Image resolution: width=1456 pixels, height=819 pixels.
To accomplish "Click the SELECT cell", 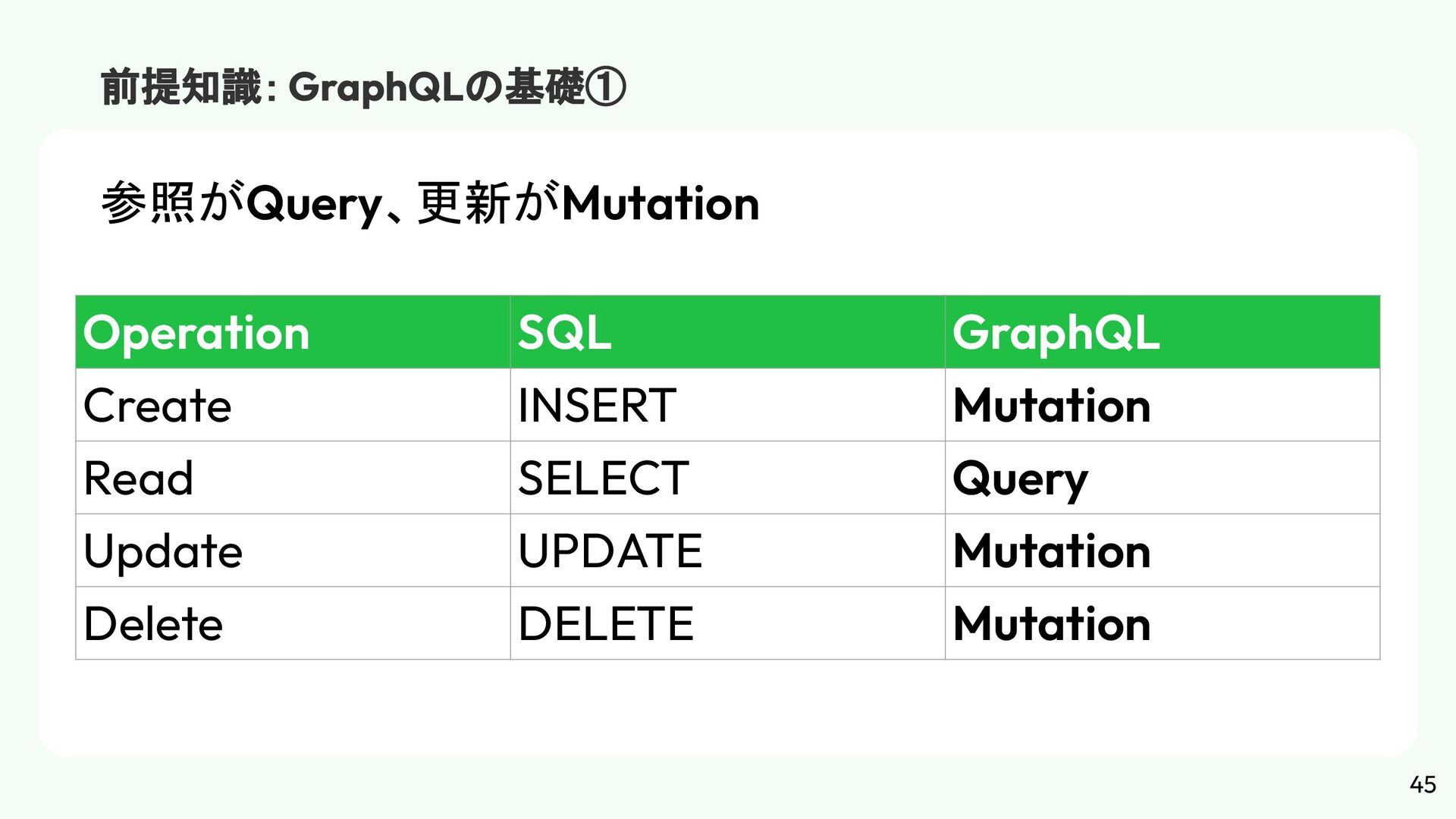I will click(727, 478).
